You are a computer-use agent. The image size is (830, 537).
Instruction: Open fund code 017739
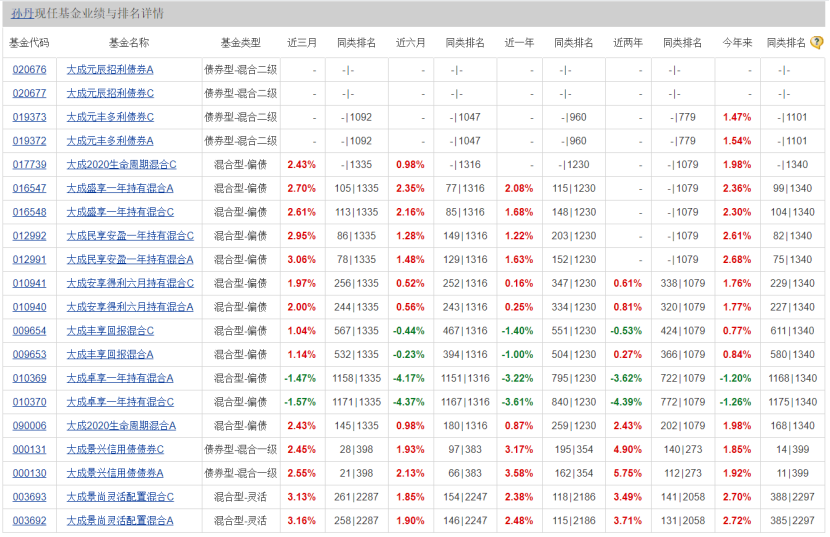(x=30, y=165)
